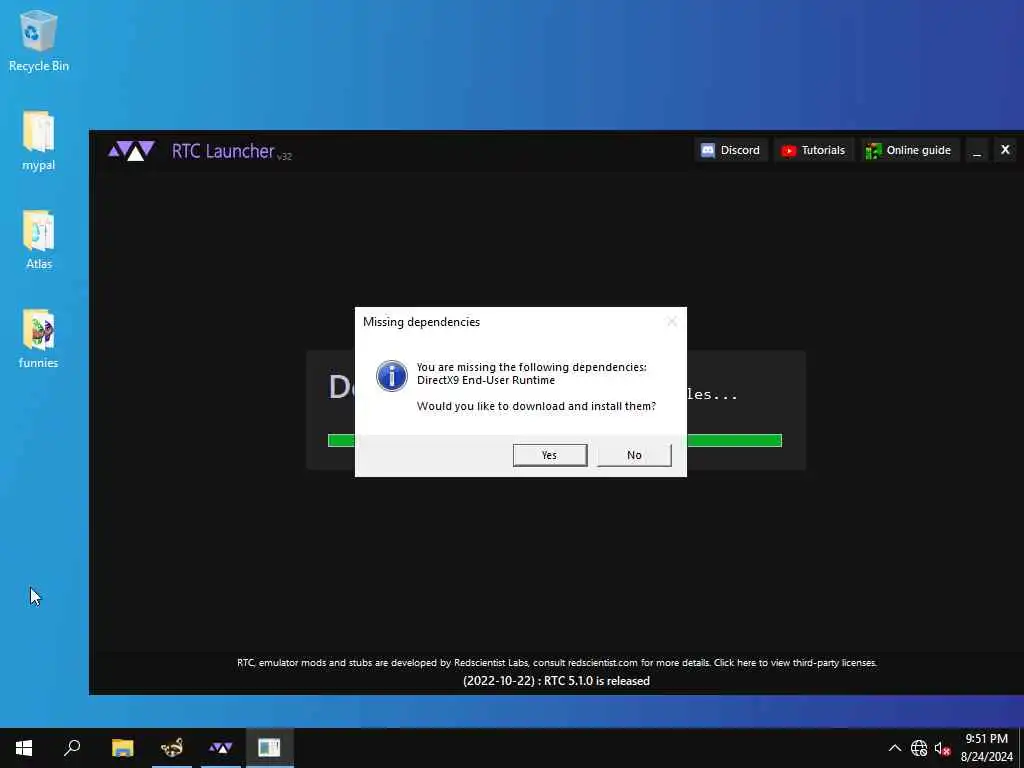Switch to the active dialog window taskbar icon

269,748
